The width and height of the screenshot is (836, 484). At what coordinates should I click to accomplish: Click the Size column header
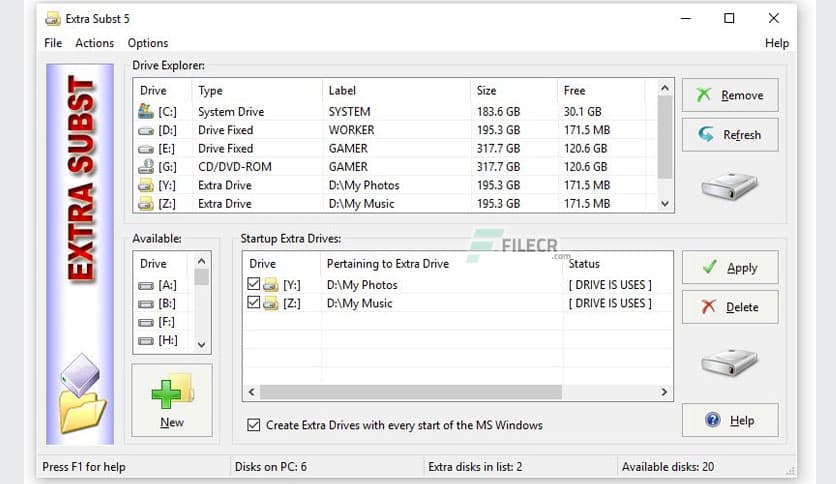514,91
